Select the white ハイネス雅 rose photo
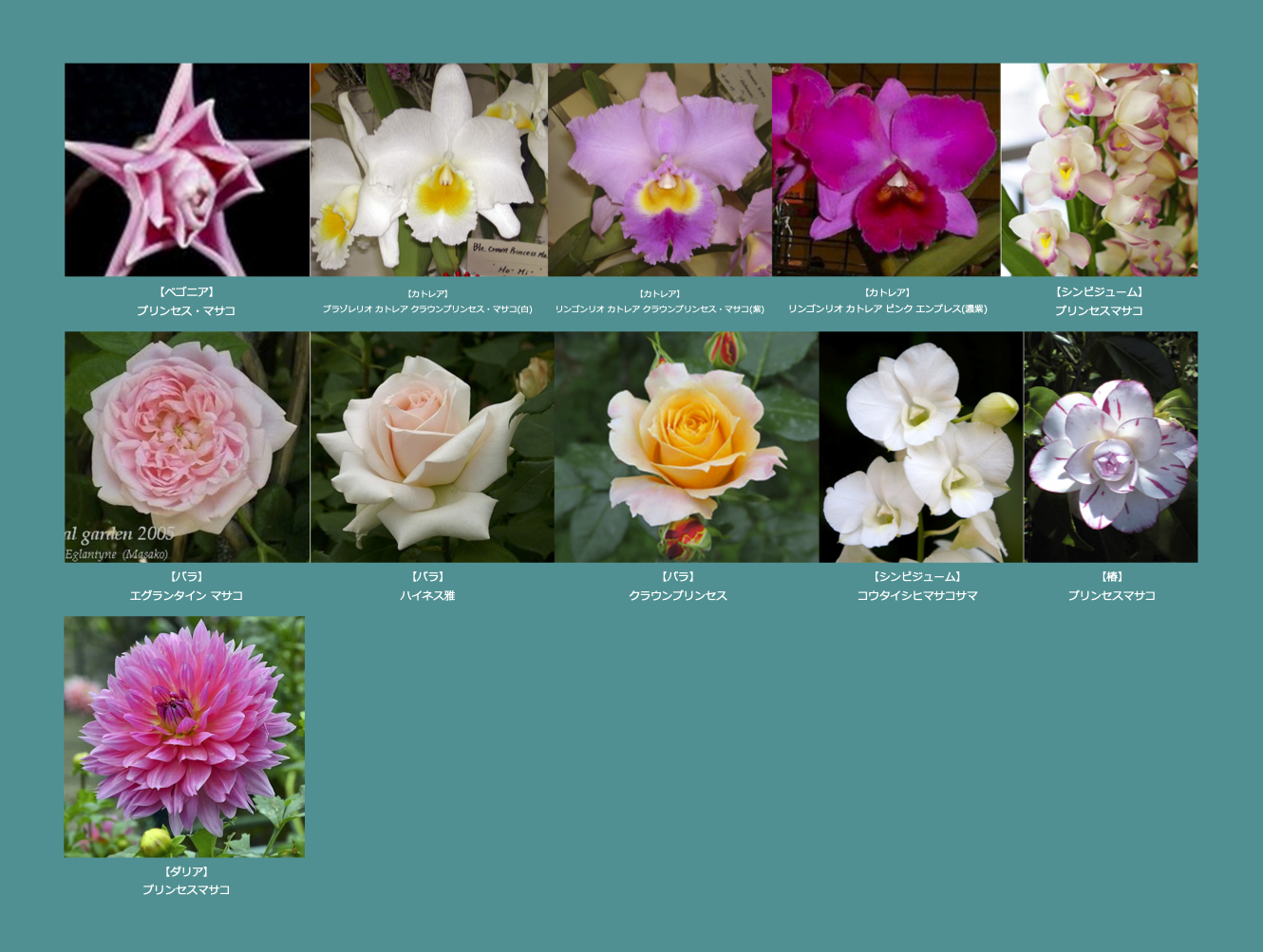This screenshot has height=952, width=1263. (432, 447)
